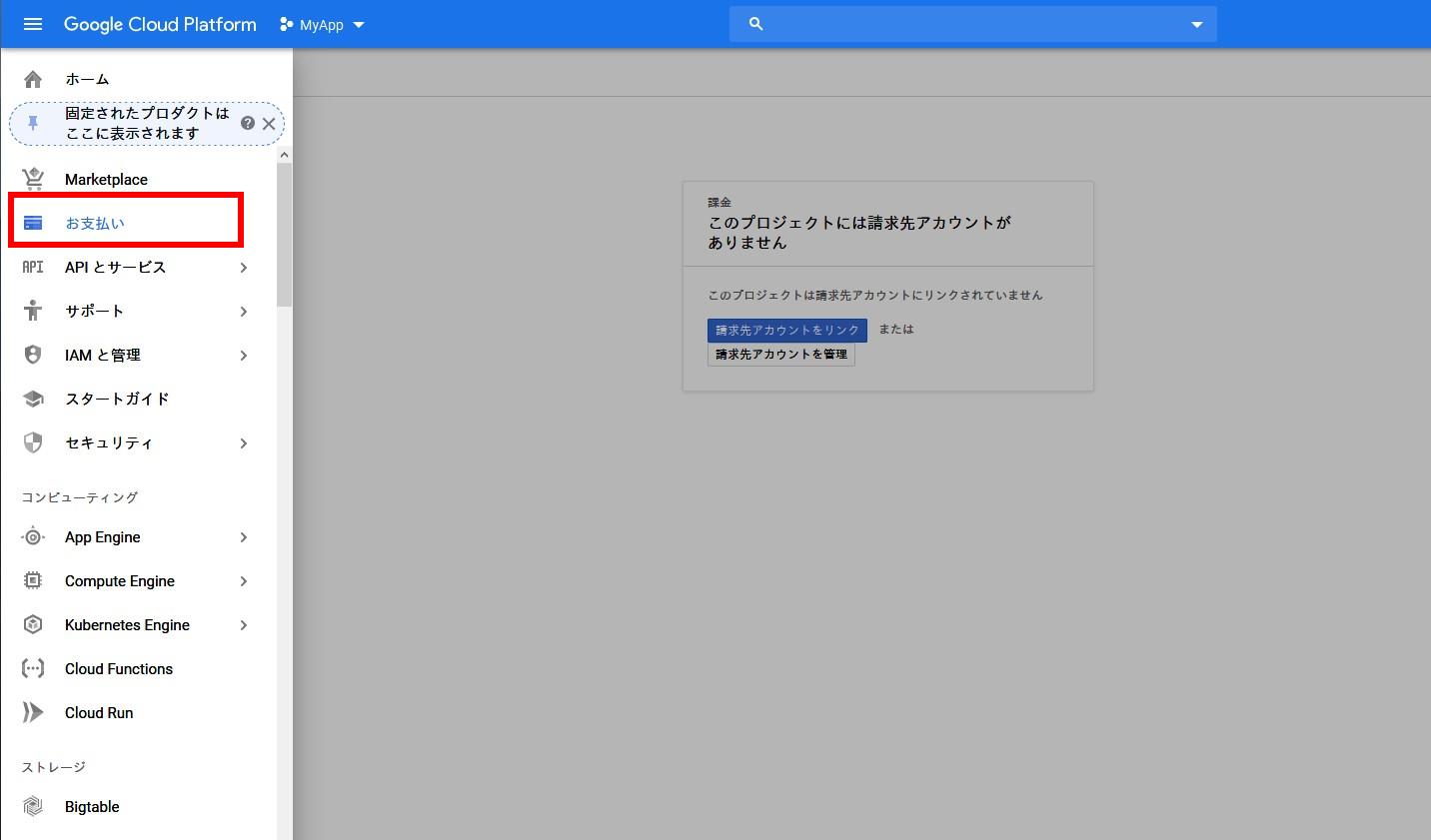Click the Marketplace shopping cart icon
The width and height of the screenshot is (1431, 840).
[x=33, y=179]
